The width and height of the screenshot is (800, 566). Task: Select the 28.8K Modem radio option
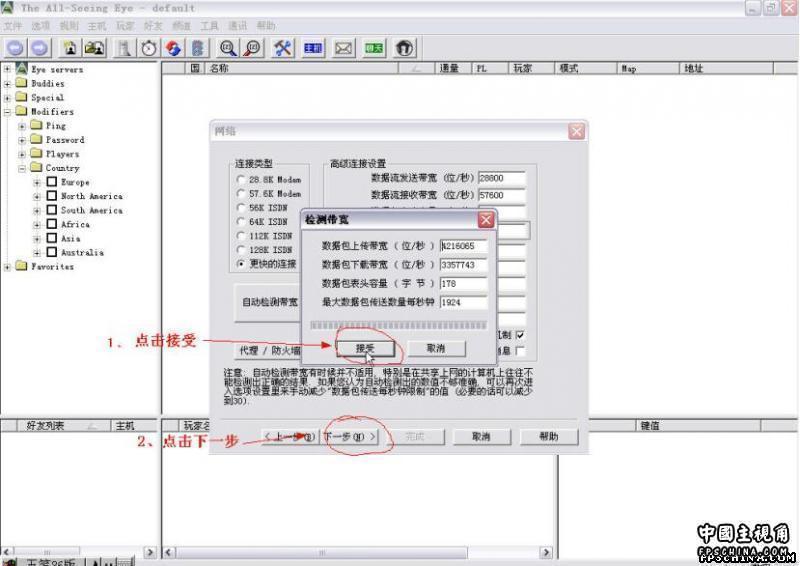tap(241, 180)
